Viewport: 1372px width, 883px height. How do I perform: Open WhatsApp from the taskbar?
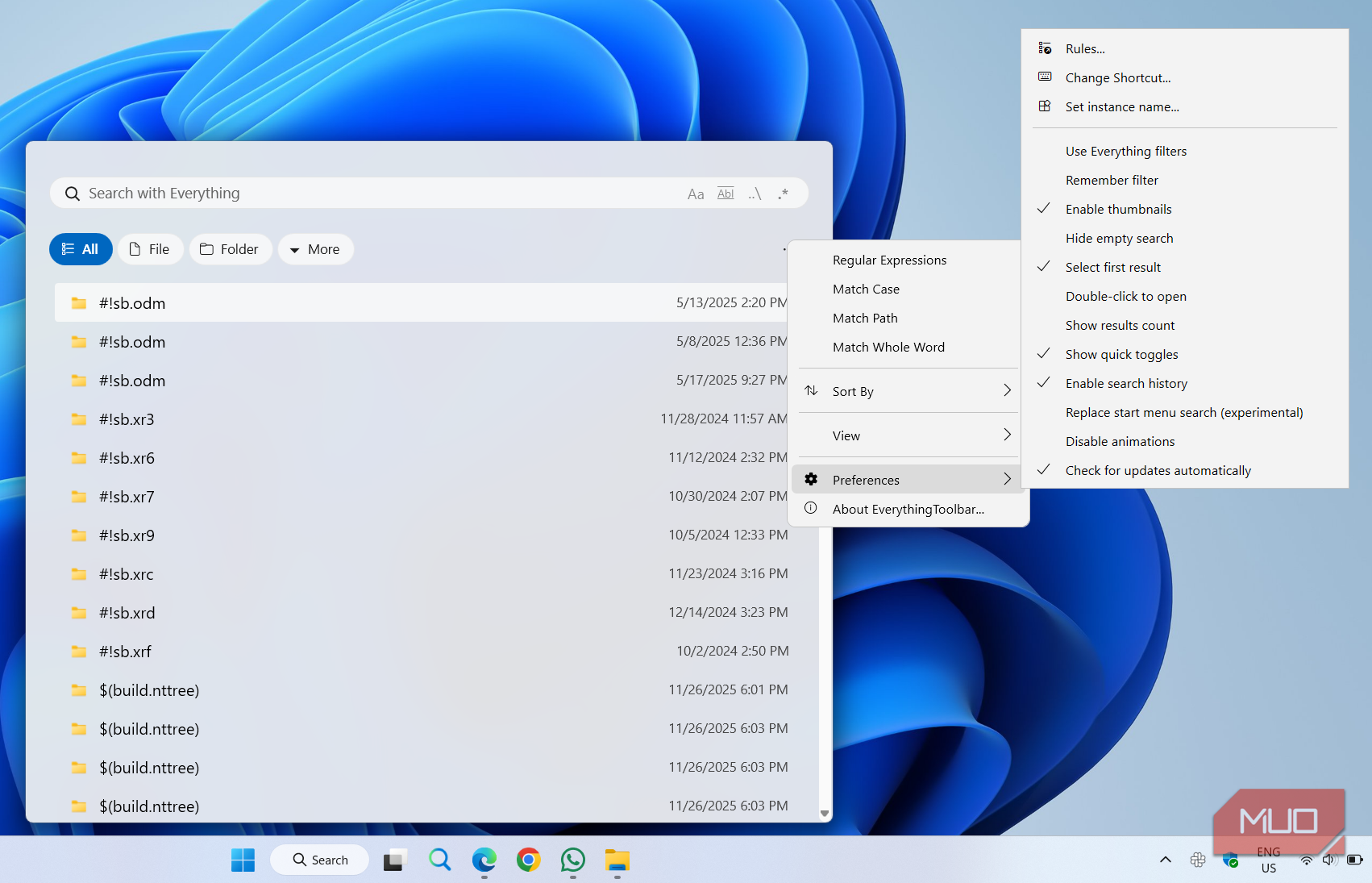[x=573, y=860]
